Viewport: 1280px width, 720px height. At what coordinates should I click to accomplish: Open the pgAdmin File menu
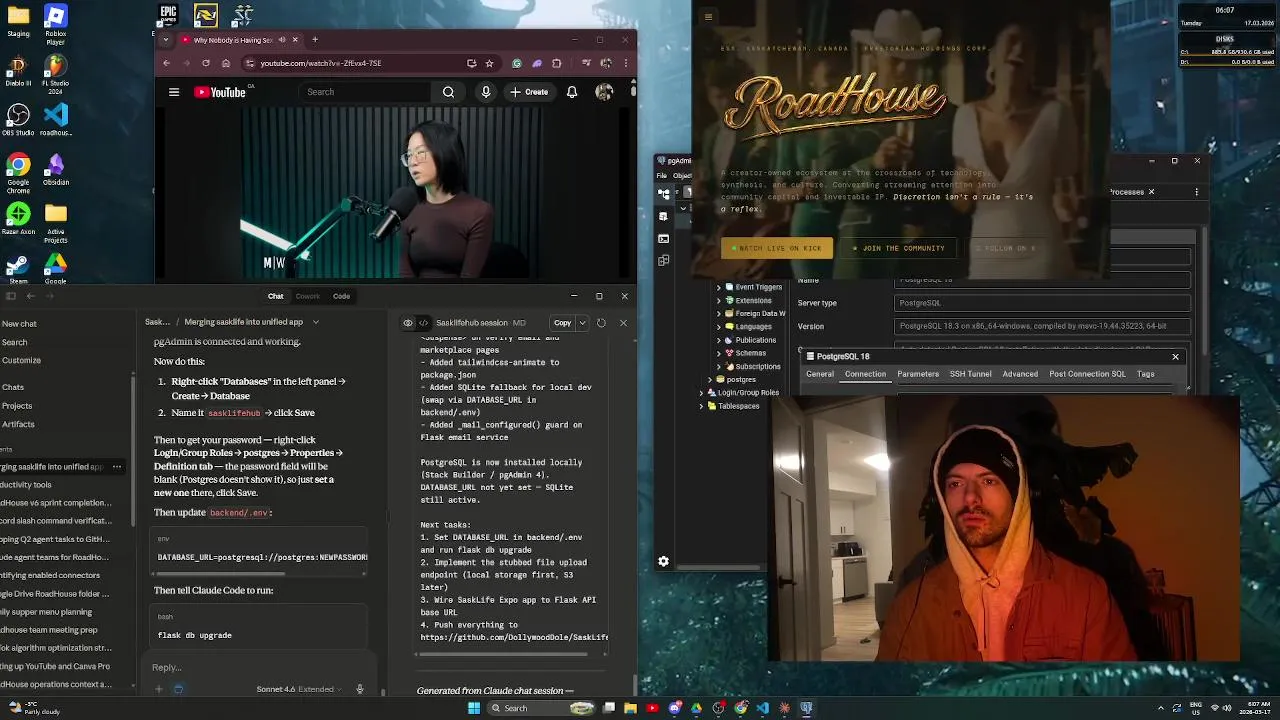[x=661, y=176]
